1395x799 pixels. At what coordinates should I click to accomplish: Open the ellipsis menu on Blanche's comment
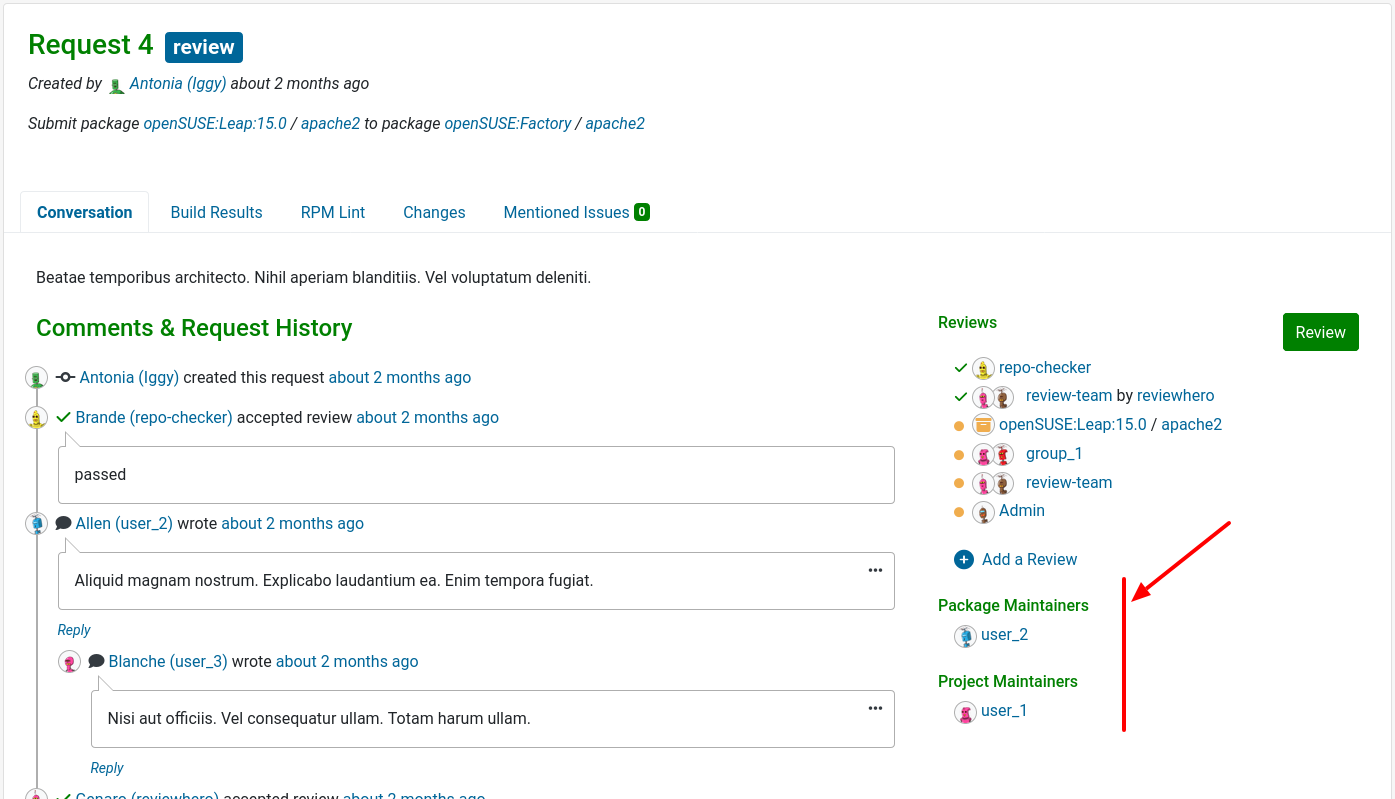pos(875,707)
